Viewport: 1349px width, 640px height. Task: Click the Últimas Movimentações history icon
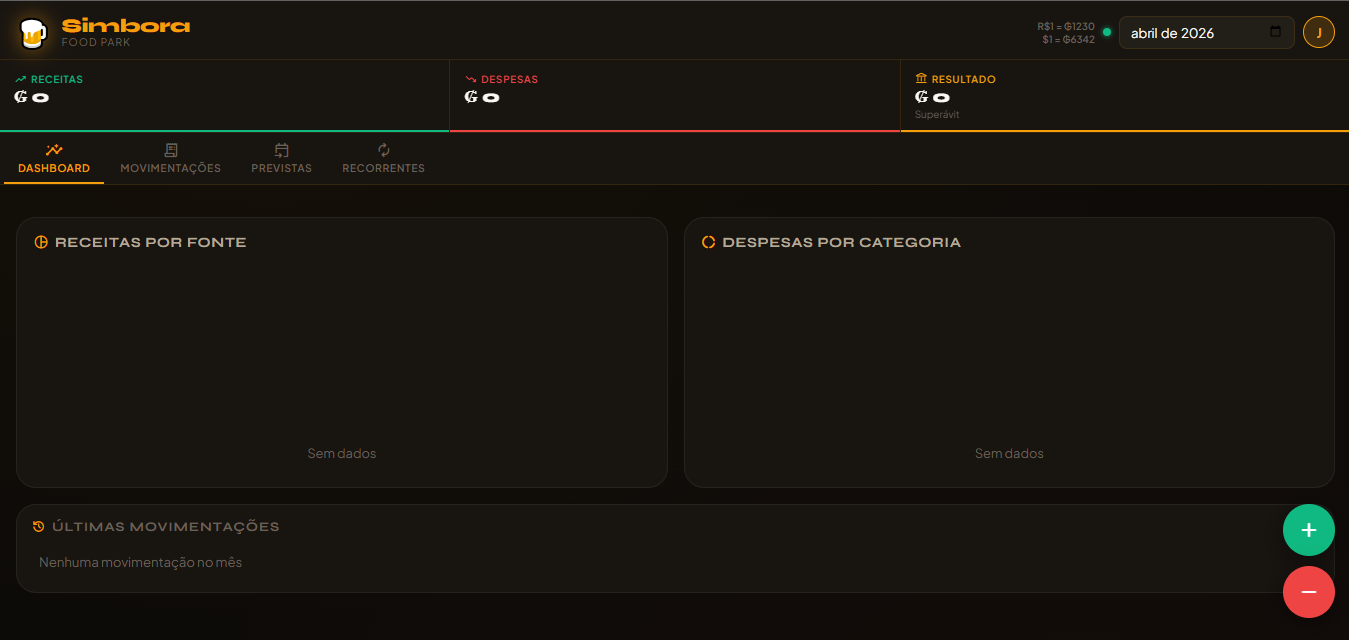tap(40, 526)
